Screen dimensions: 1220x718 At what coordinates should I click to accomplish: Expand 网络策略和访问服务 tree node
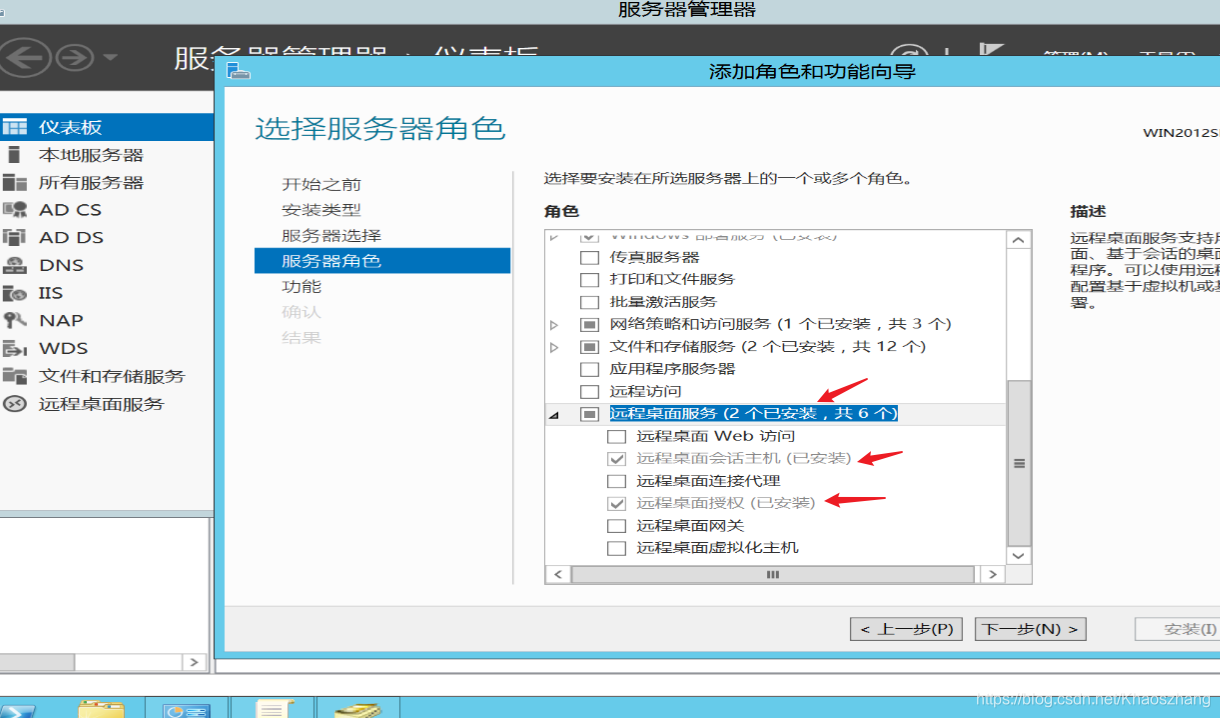pyautogui.click(x=555, y=324)
